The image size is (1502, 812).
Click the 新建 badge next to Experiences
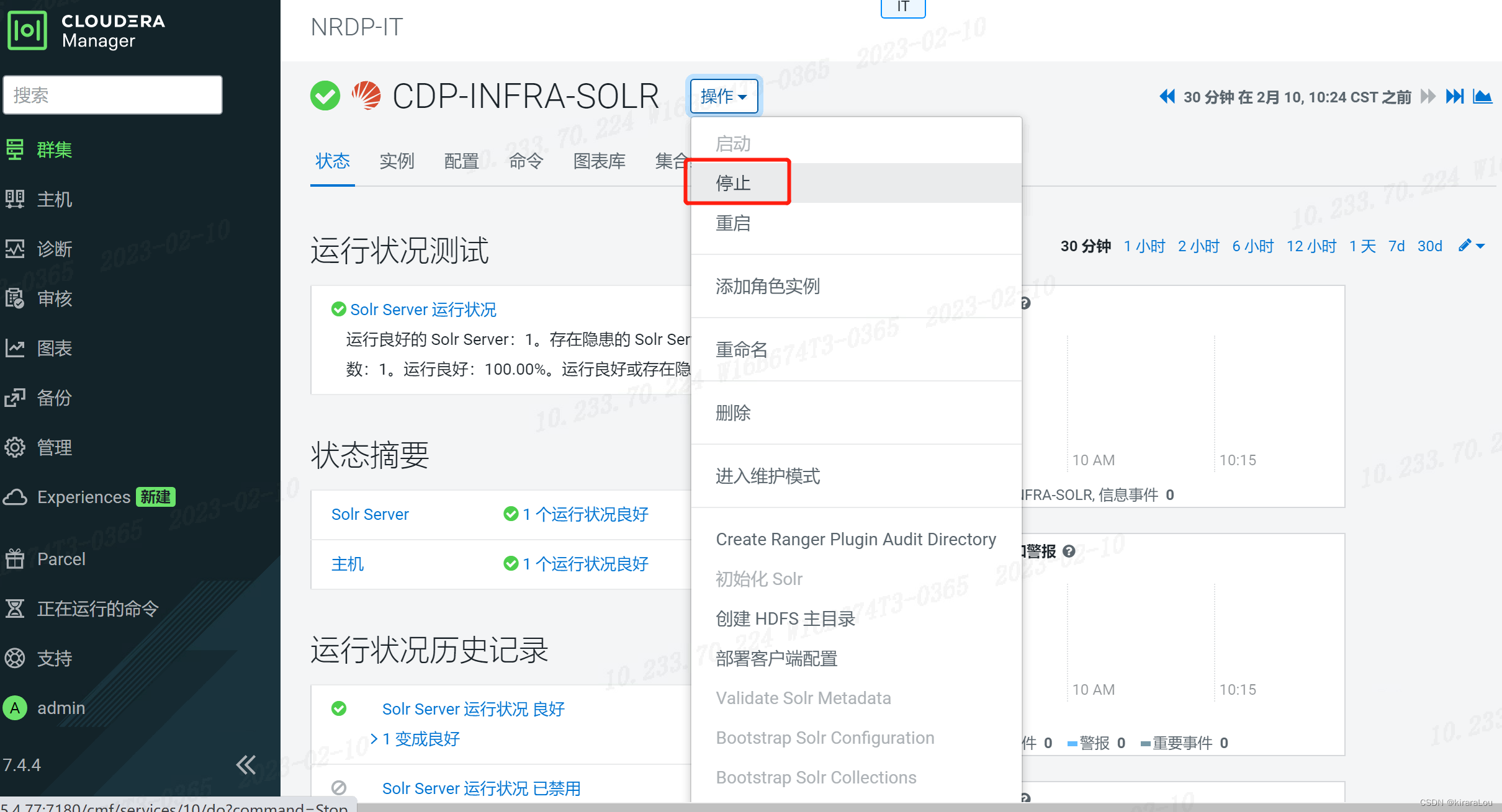(155, 497)
